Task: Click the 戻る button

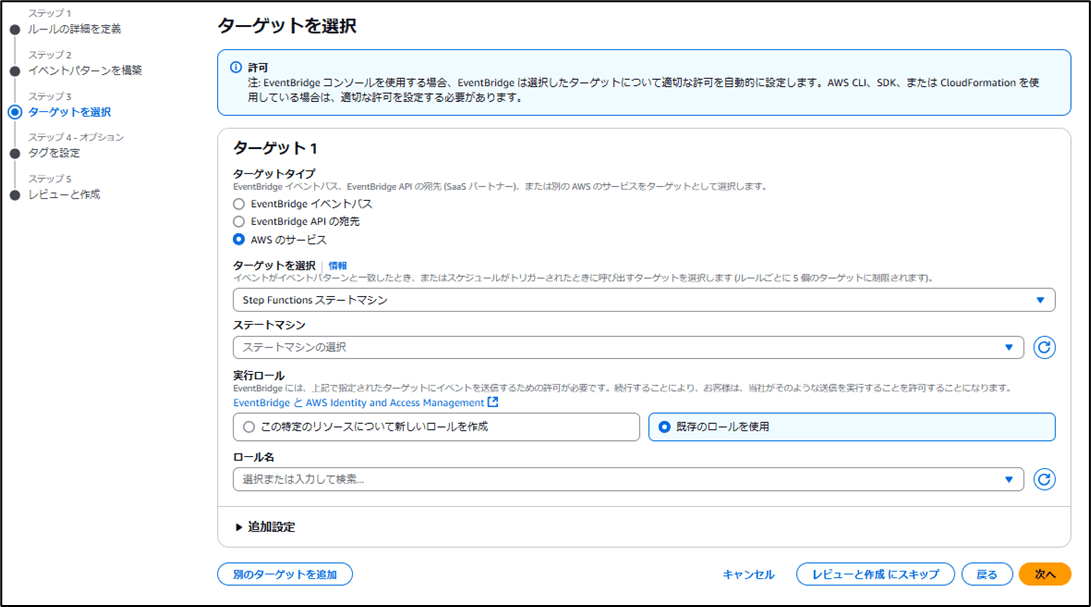Action: pyautogui.click(x=987, y=574)
